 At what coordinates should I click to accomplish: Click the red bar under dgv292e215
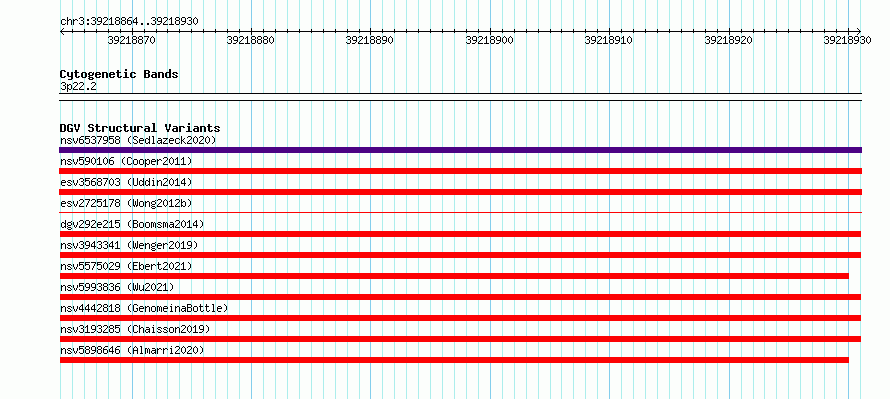click(x=460, y=234)
